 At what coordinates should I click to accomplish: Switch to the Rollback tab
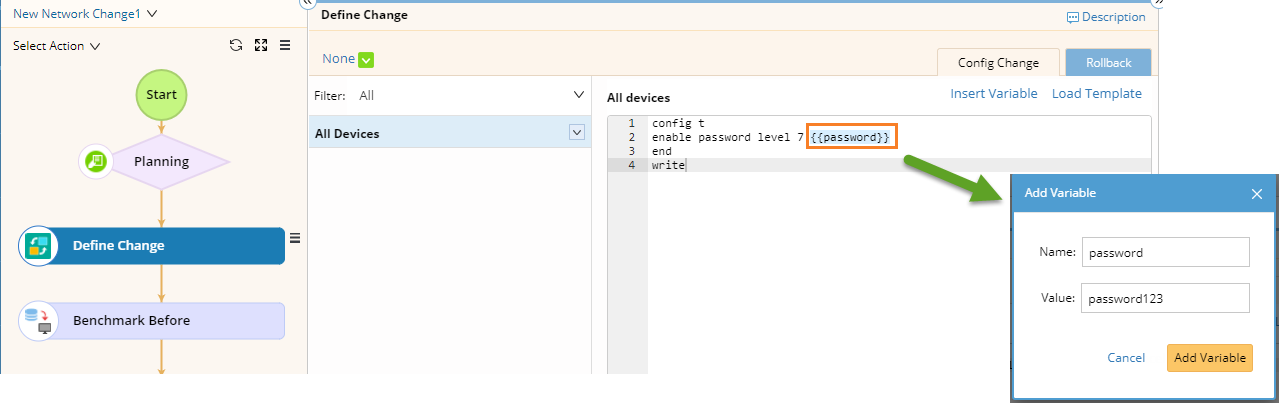(x=1108, y=62)
